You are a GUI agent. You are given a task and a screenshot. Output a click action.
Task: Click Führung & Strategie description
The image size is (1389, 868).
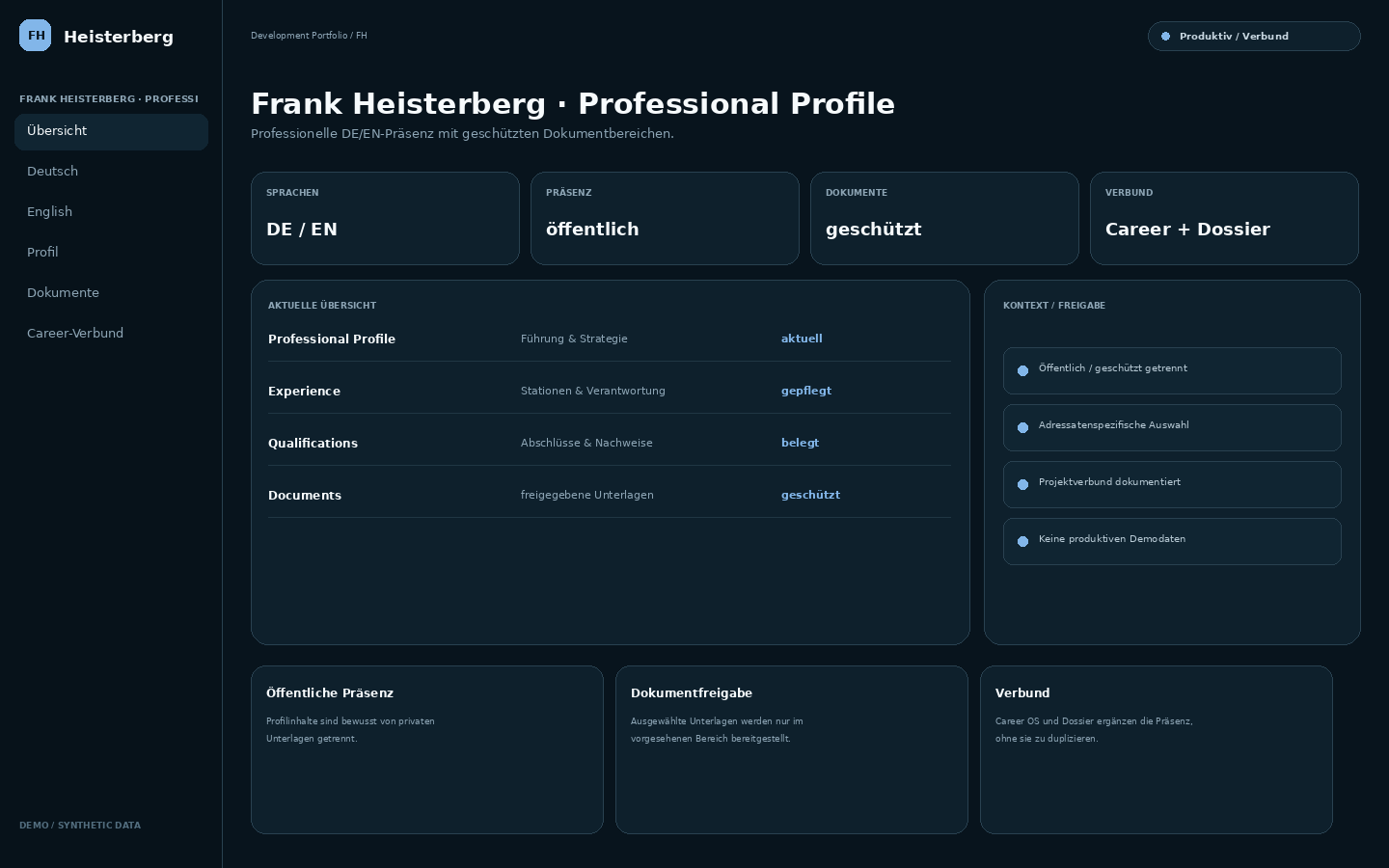(574, 339)
